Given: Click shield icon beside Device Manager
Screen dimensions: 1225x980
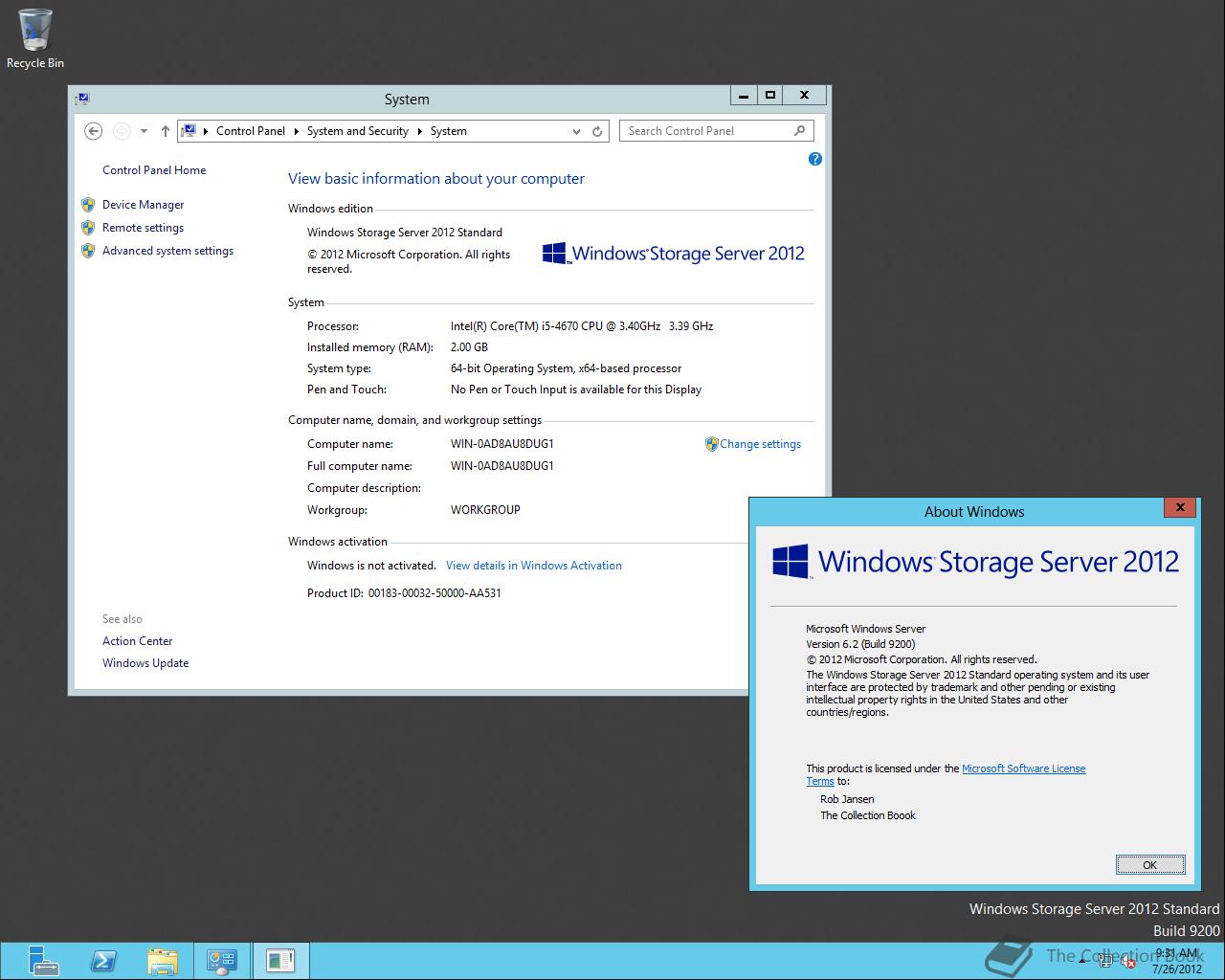Looking at the screenshot, I should (x=88, y=205).
